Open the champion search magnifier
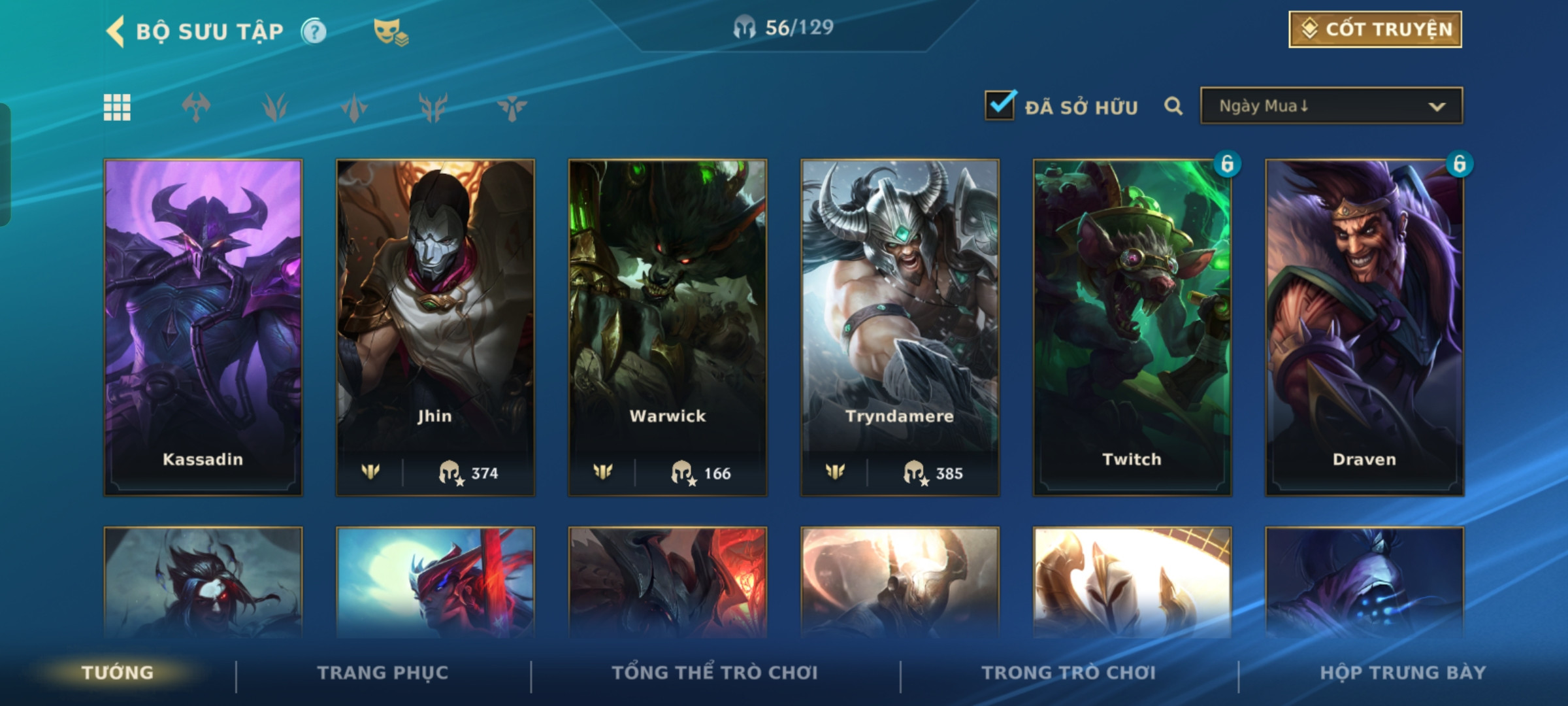 [x=1173, y=107]
